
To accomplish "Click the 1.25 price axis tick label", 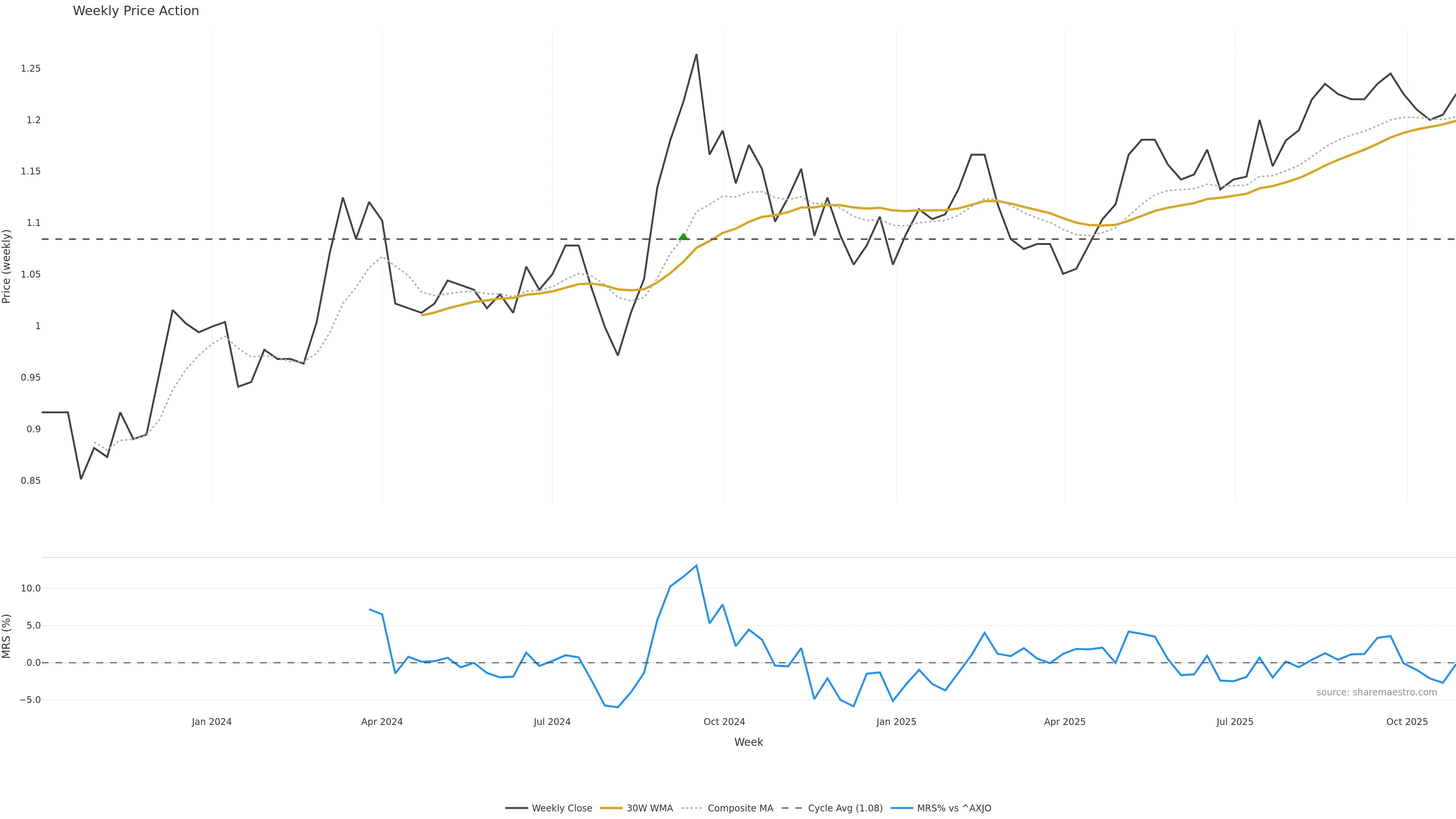I will [x=30, y=68].
